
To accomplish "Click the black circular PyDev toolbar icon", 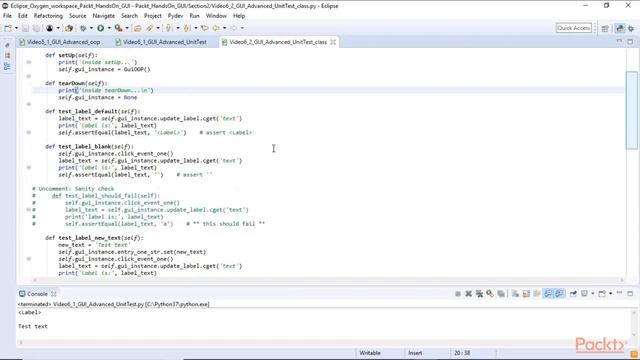I will [x=50, y=28].
